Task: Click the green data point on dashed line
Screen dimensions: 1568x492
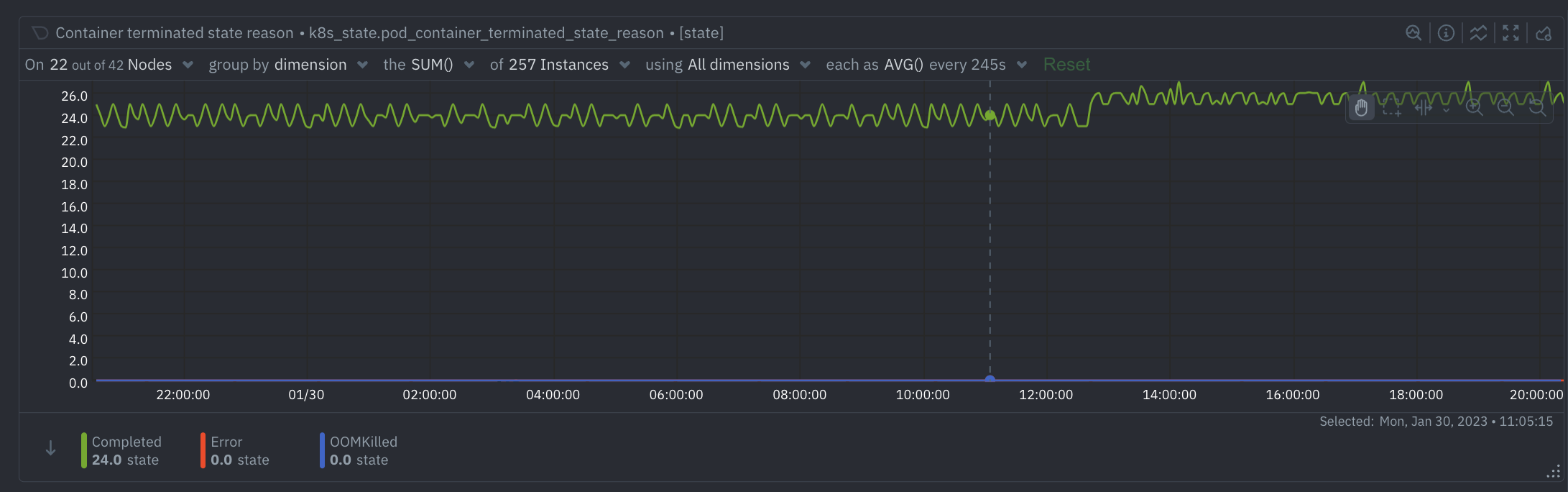Action: pos(990,115)
